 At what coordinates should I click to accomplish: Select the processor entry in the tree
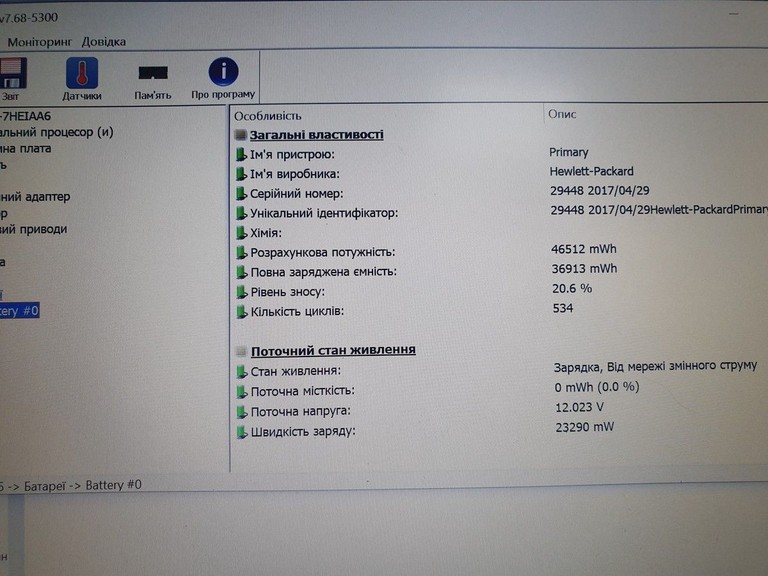[56, 132]
